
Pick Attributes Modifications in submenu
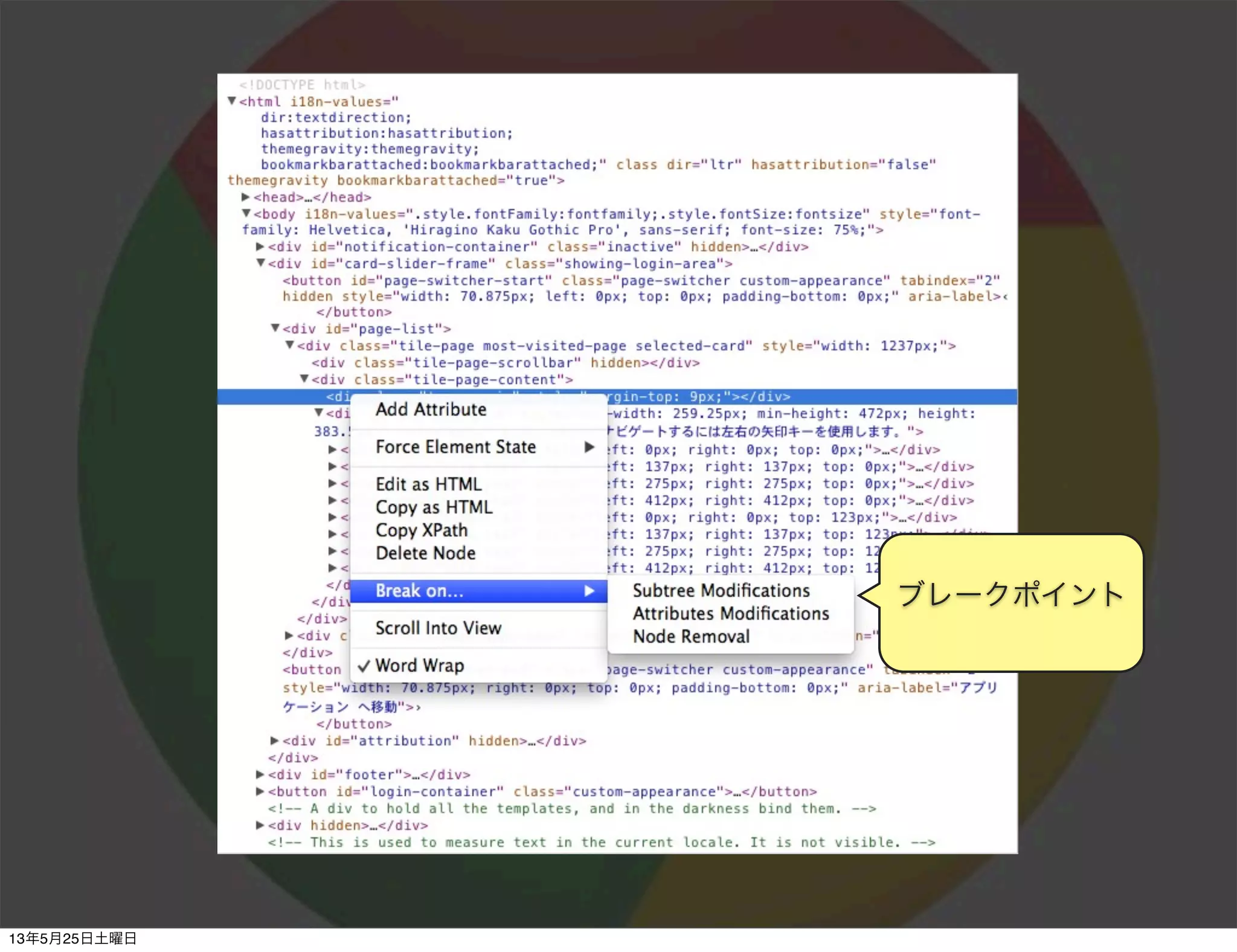point(730,614)
